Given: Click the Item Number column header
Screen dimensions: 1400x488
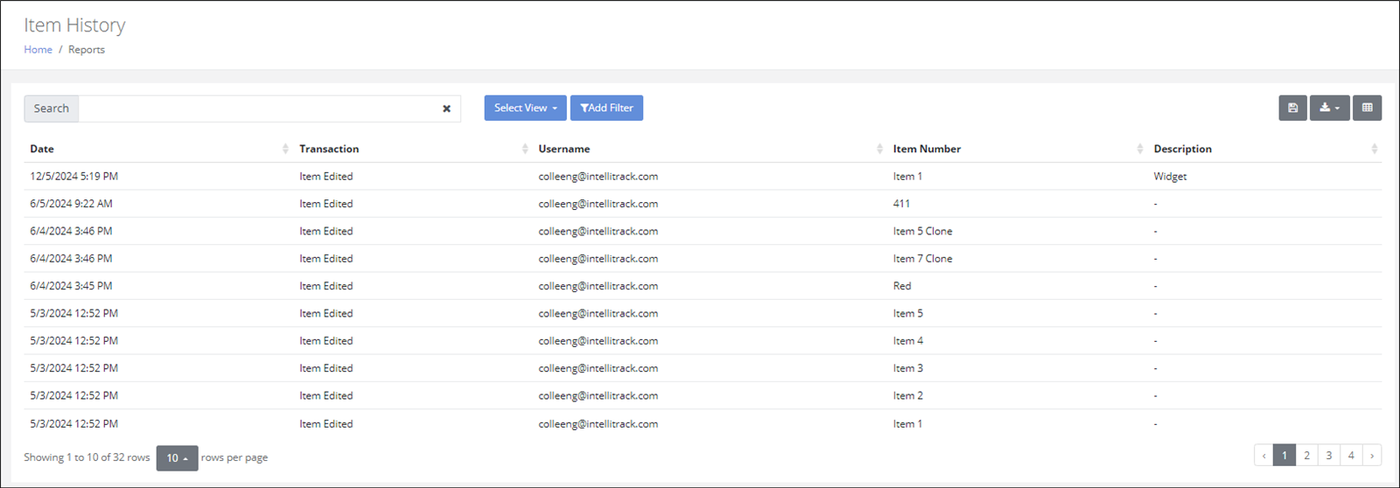Looking at the screenshot, I should point(927,149).
